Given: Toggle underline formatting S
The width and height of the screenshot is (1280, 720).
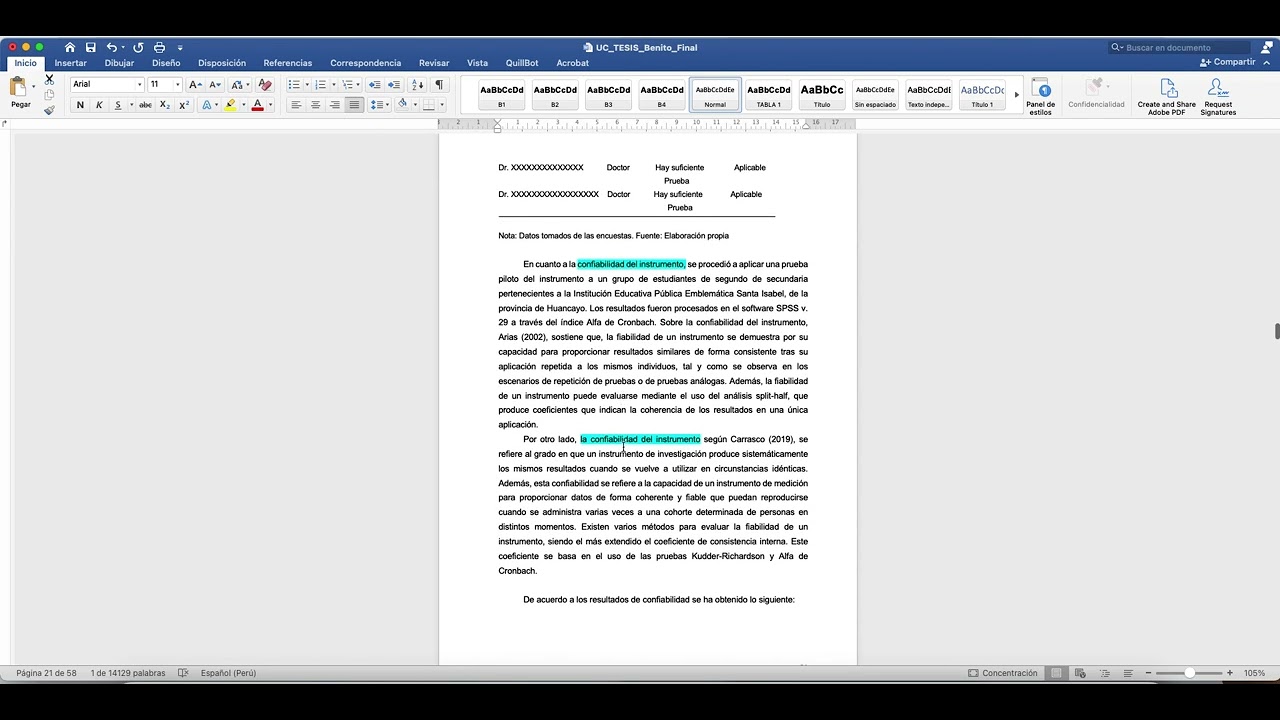Looking at the screenshot, I should pyautogui.click(x=118, y=105).
